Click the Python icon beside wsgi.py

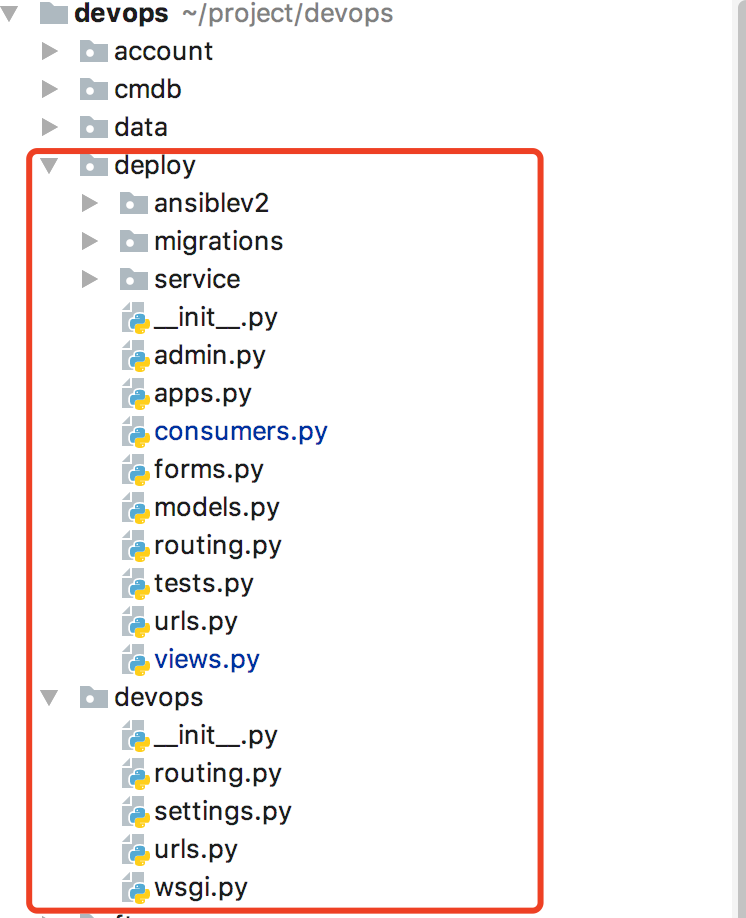135,888
